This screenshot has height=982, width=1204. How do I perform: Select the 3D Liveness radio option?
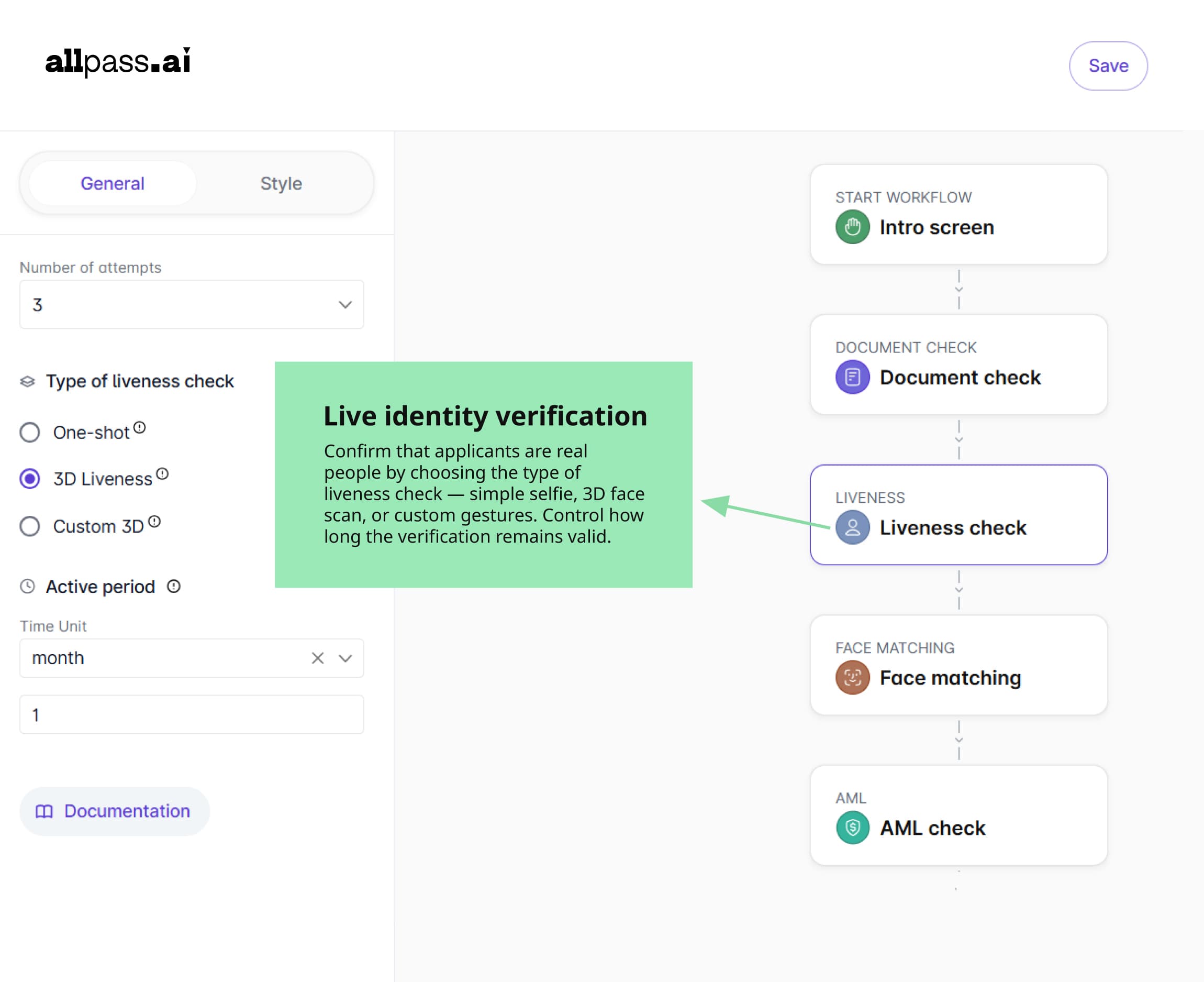click(x=30, y=479)
